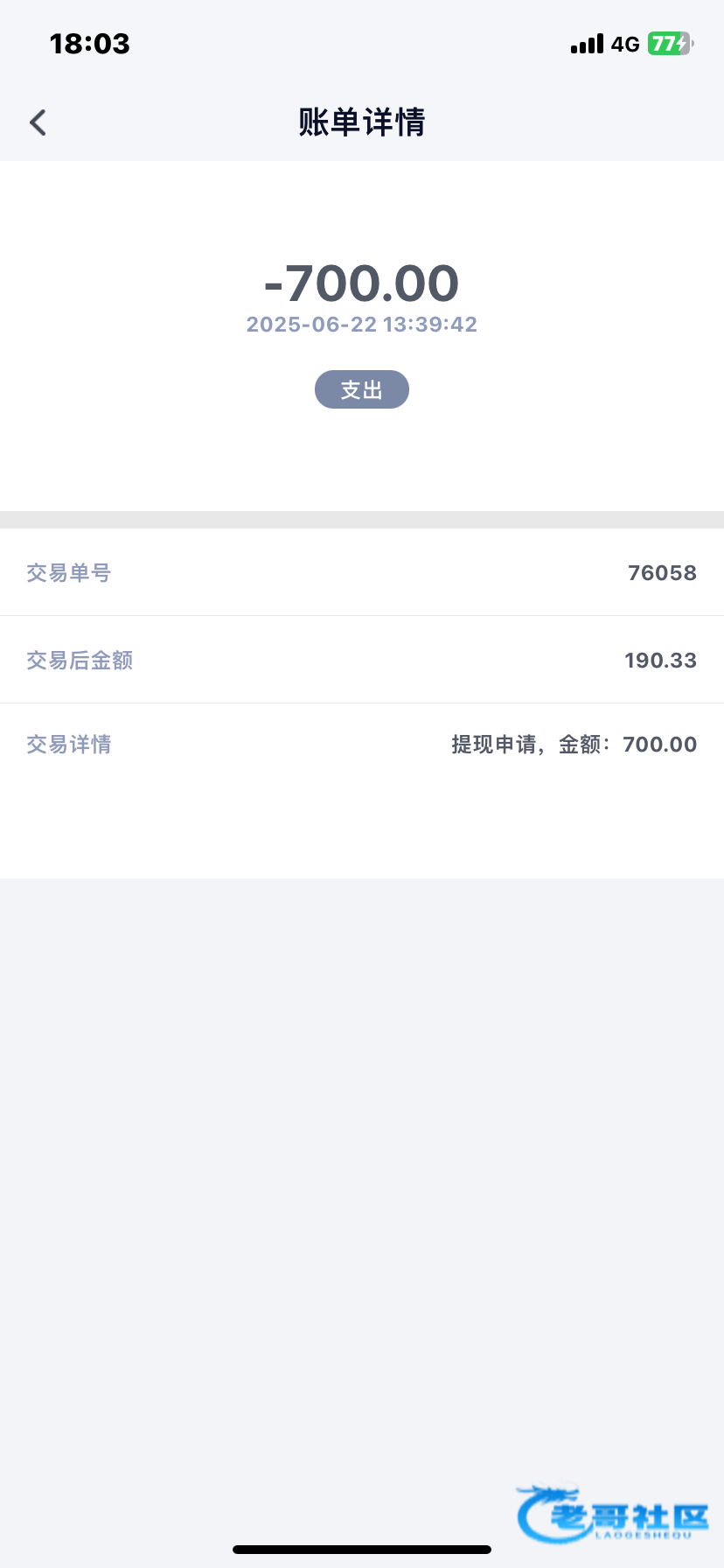Tap the 支出 expense tag
Viewport: 724px width, 1568px height.
[x=362, y=389]
